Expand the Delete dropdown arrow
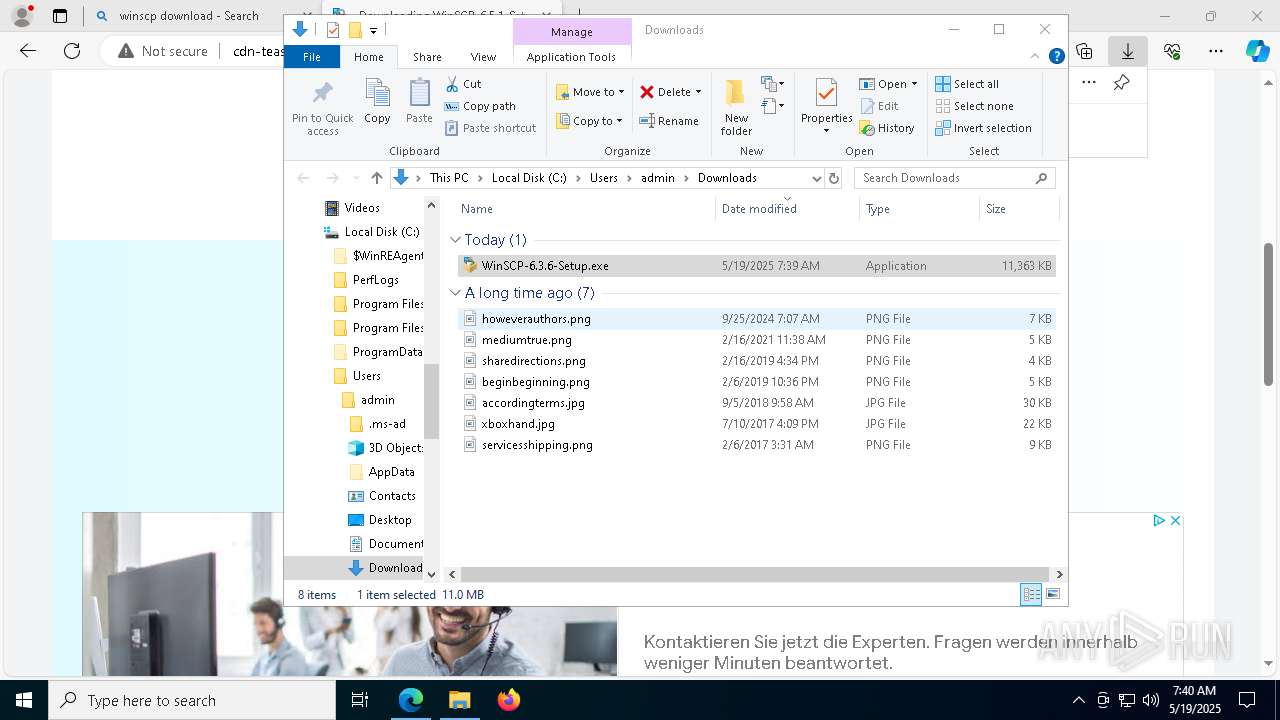Viewport: 1280px width, 720px height. point(698,92)
